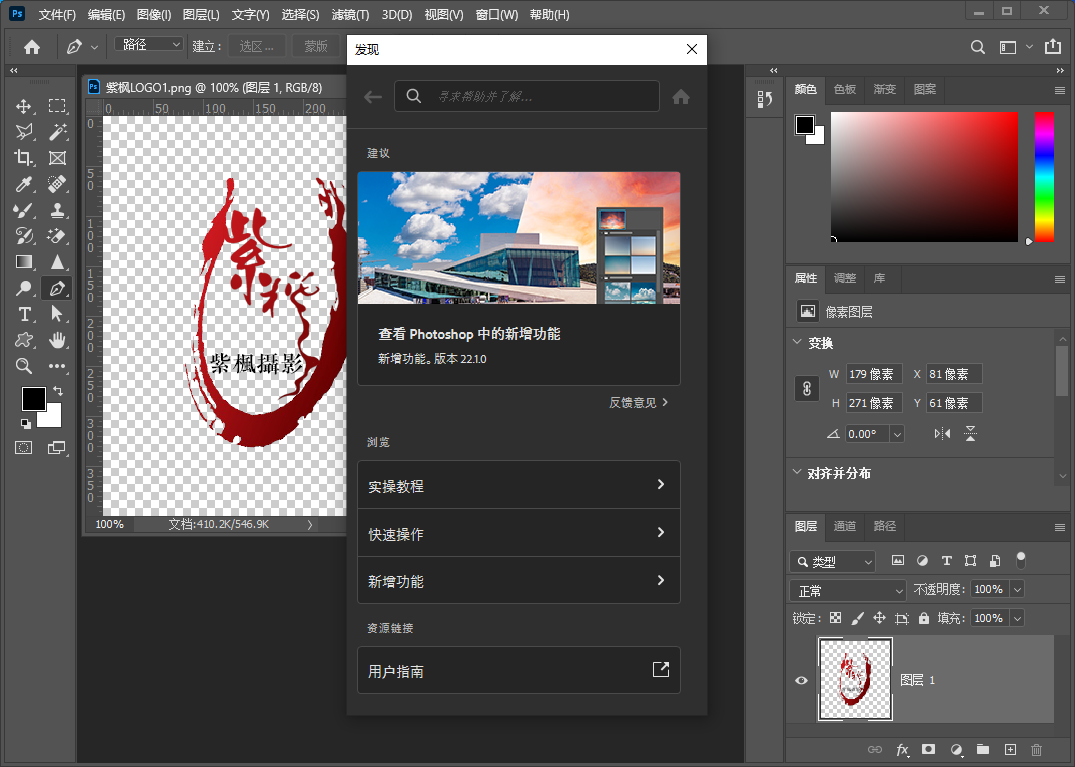The image size is (1075, 767).
Task: Toggle pixel layer filter
Action: coord(897,561)
